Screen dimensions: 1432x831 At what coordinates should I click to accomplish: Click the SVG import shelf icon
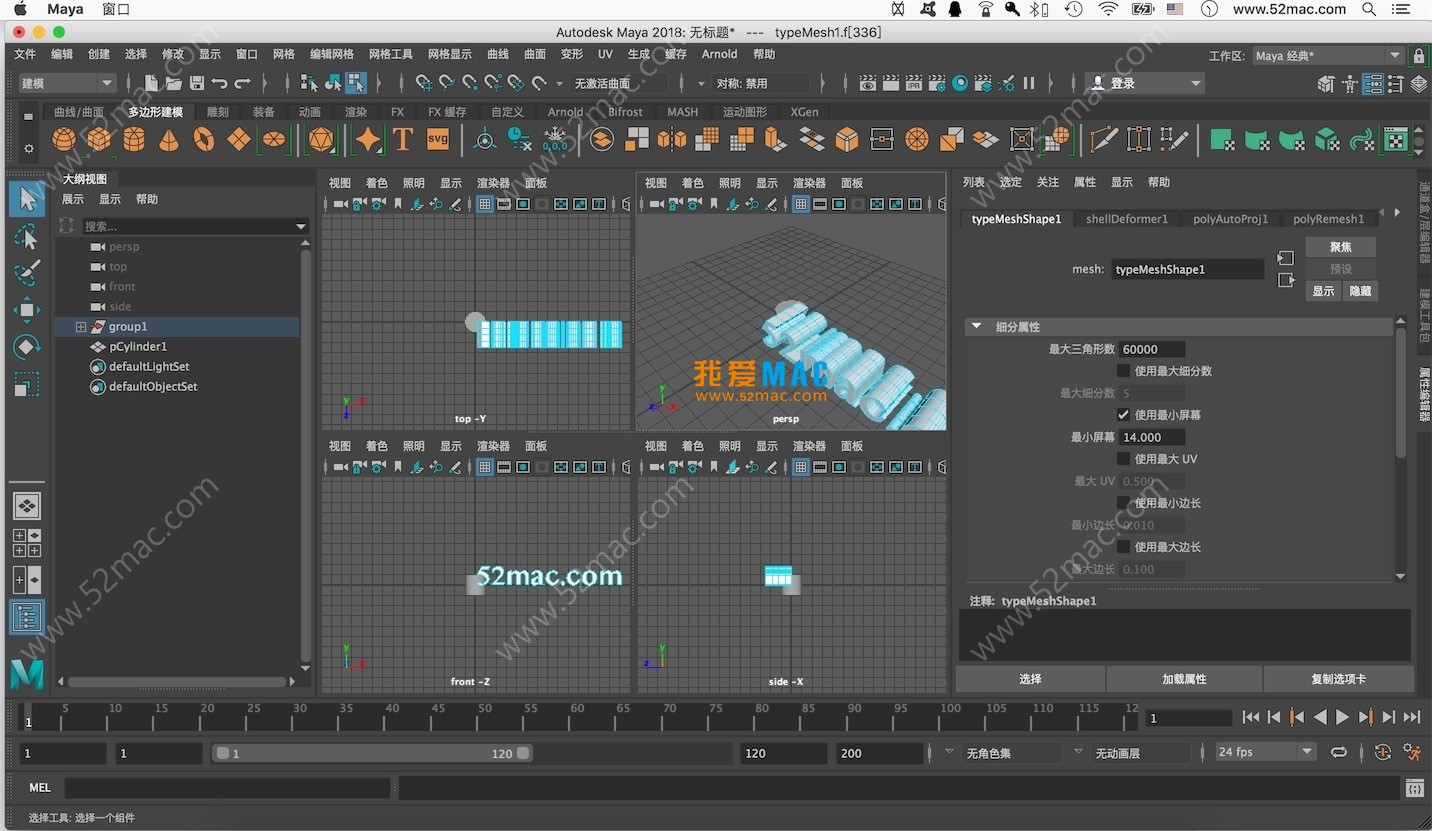(x=438, y=140)
